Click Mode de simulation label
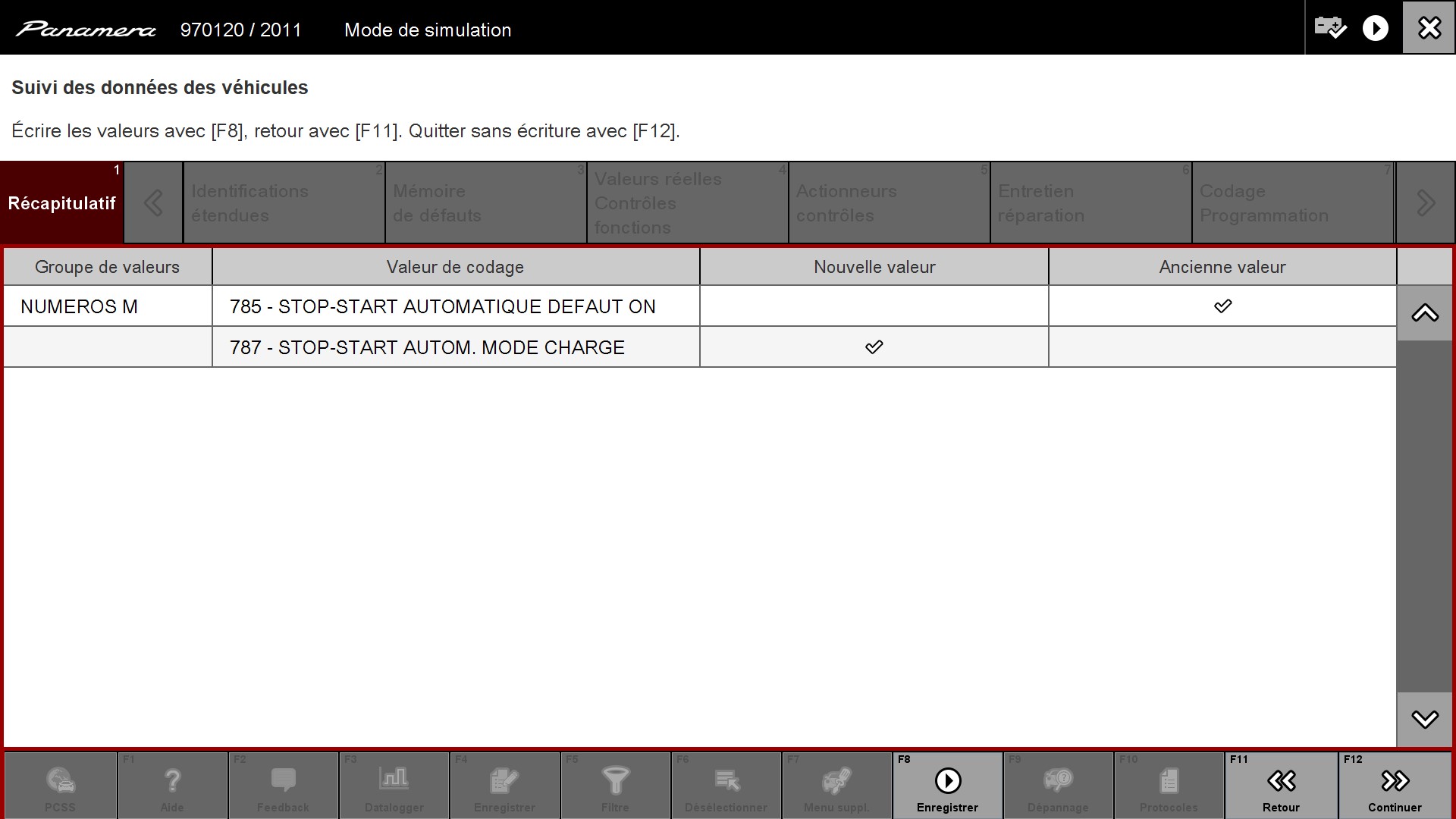This screenshot has width=1456, height=819. pos(428,30)
